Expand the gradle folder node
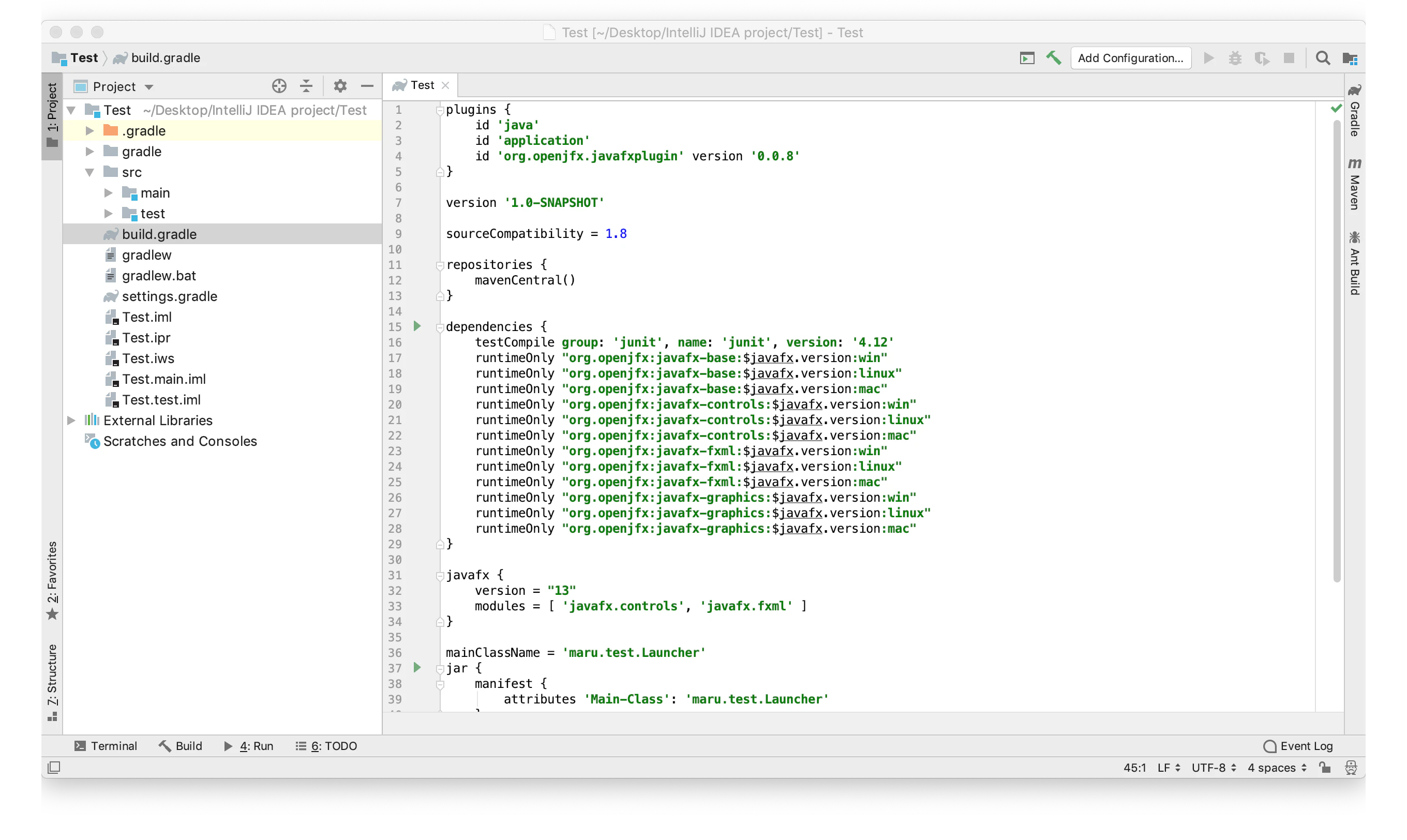The image size is (1407, 840). (89, 152)
